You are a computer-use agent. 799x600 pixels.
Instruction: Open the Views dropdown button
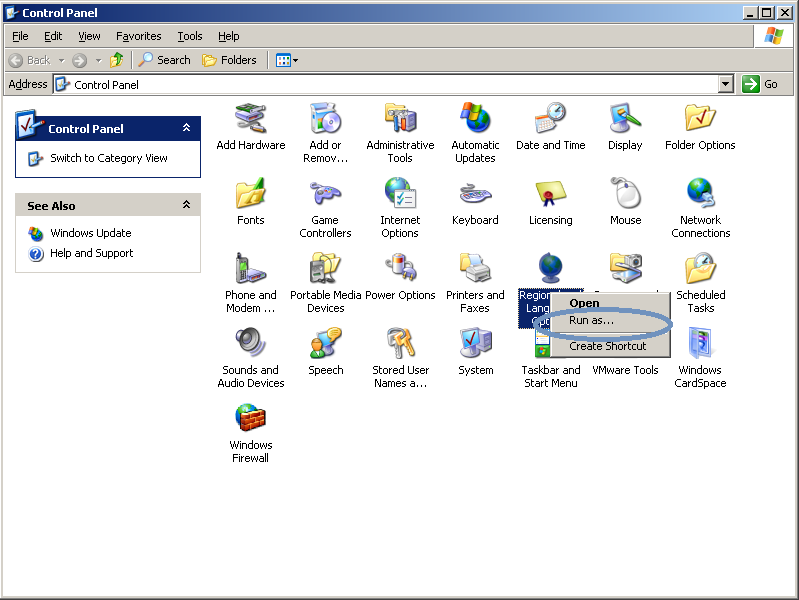coord(286,60)
